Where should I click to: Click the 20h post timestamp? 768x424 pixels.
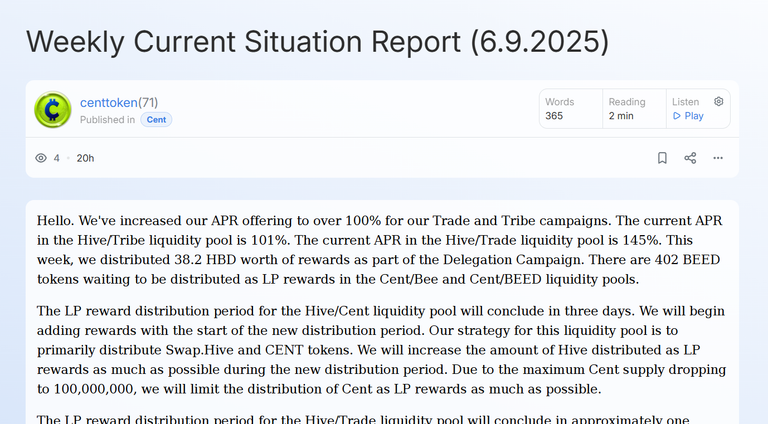tap(85, 158)
